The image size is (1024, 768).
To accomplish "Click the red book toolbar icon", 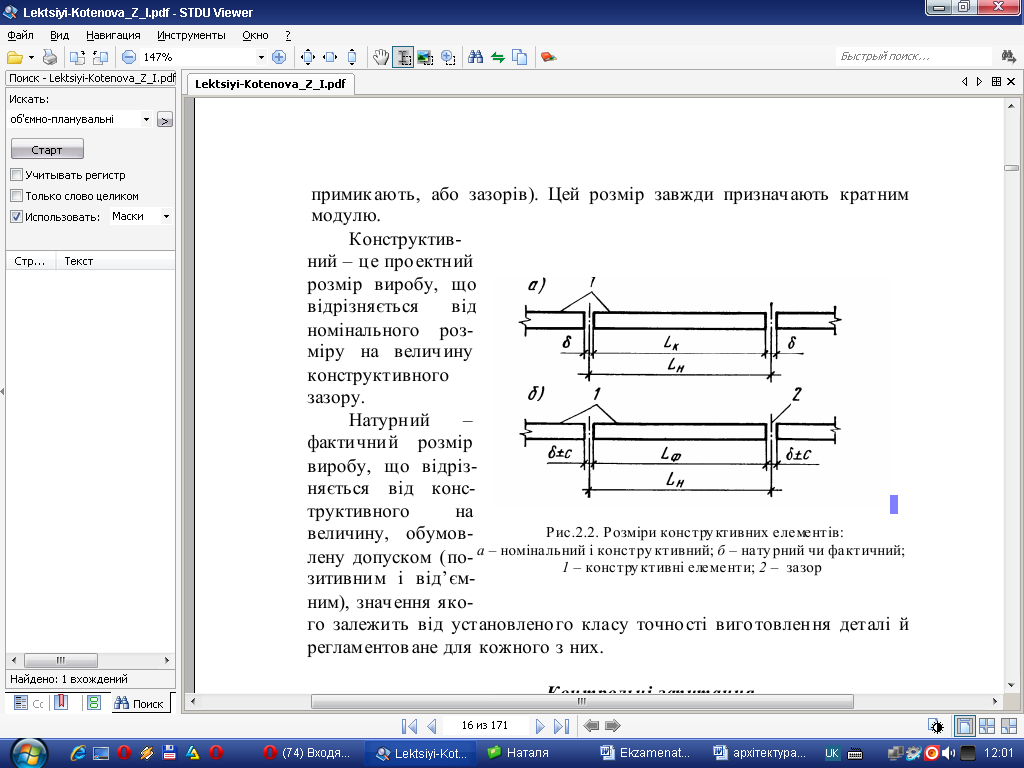I will coord(549,57).
